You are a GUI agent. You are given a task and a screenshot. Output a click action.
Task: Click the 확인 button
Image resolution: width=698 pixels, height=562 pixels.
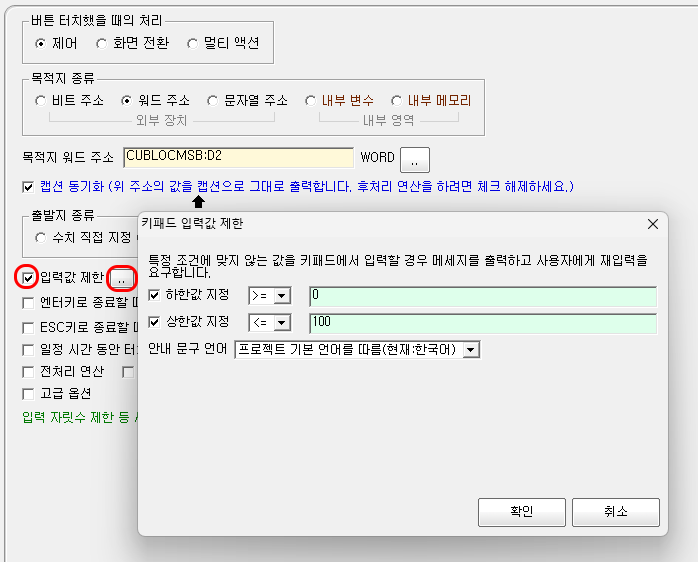(522, 512)
